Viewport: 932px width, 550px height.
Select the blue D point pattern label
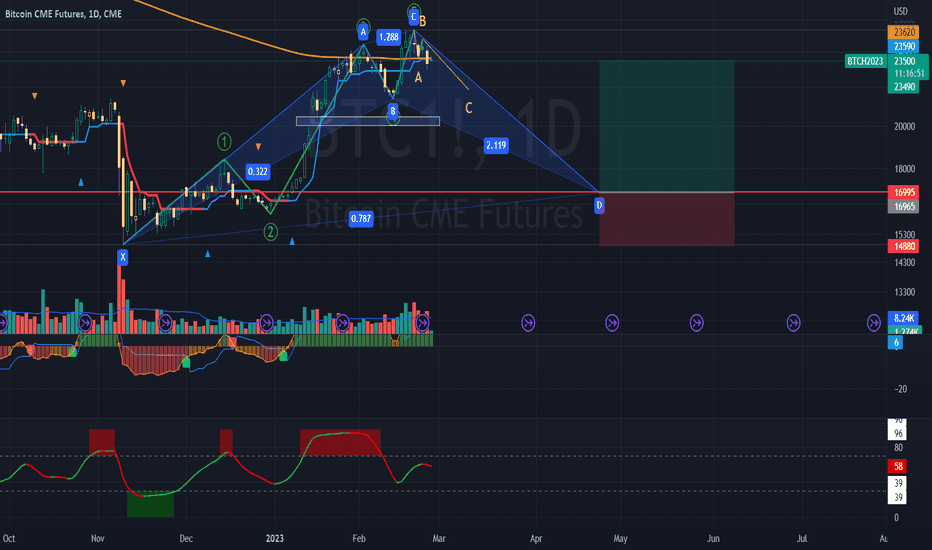pyautogui.click(x=599, y=206)
